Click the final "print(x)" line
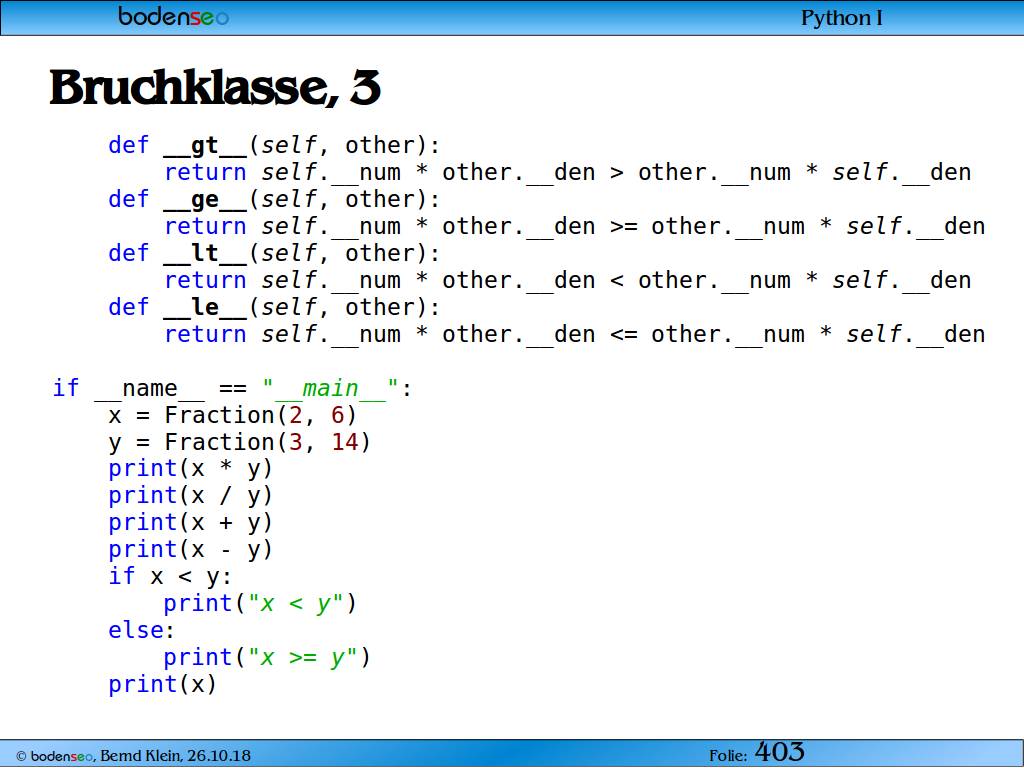 (162, 684)
